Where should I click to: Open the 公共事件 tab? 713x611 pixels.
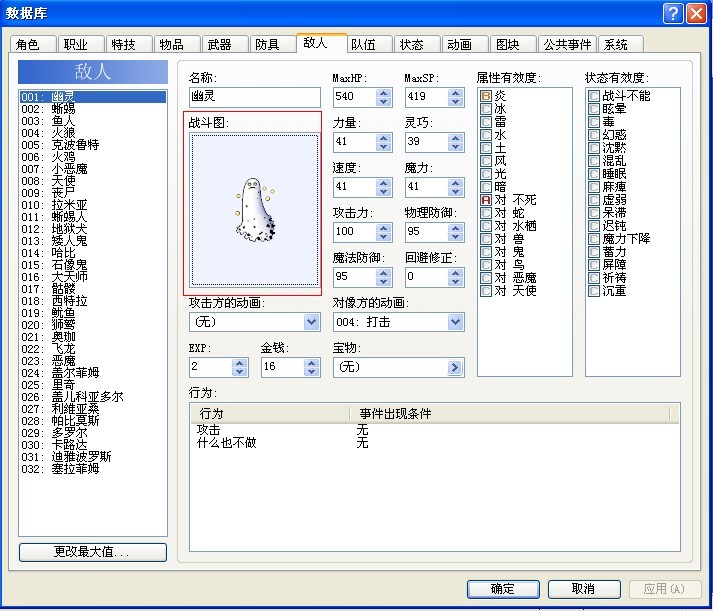567,45
